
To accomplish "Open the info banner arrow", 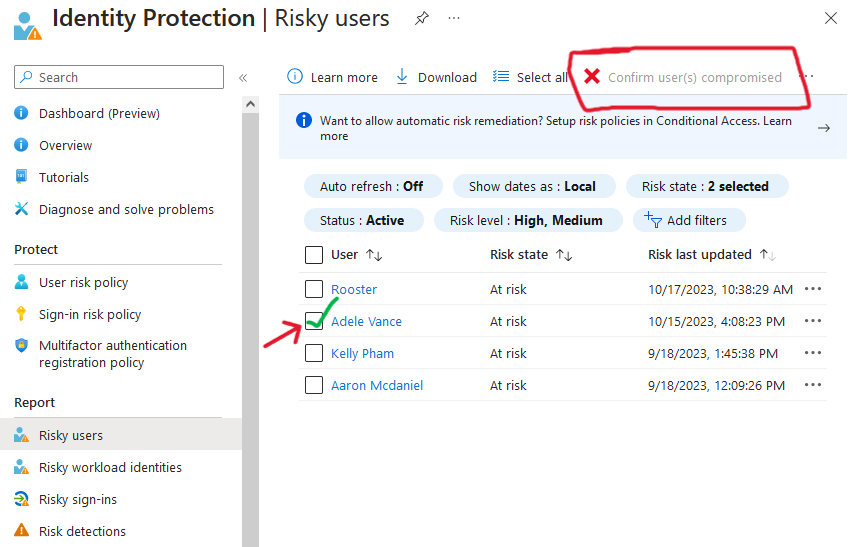I will (x=824, y=128).
